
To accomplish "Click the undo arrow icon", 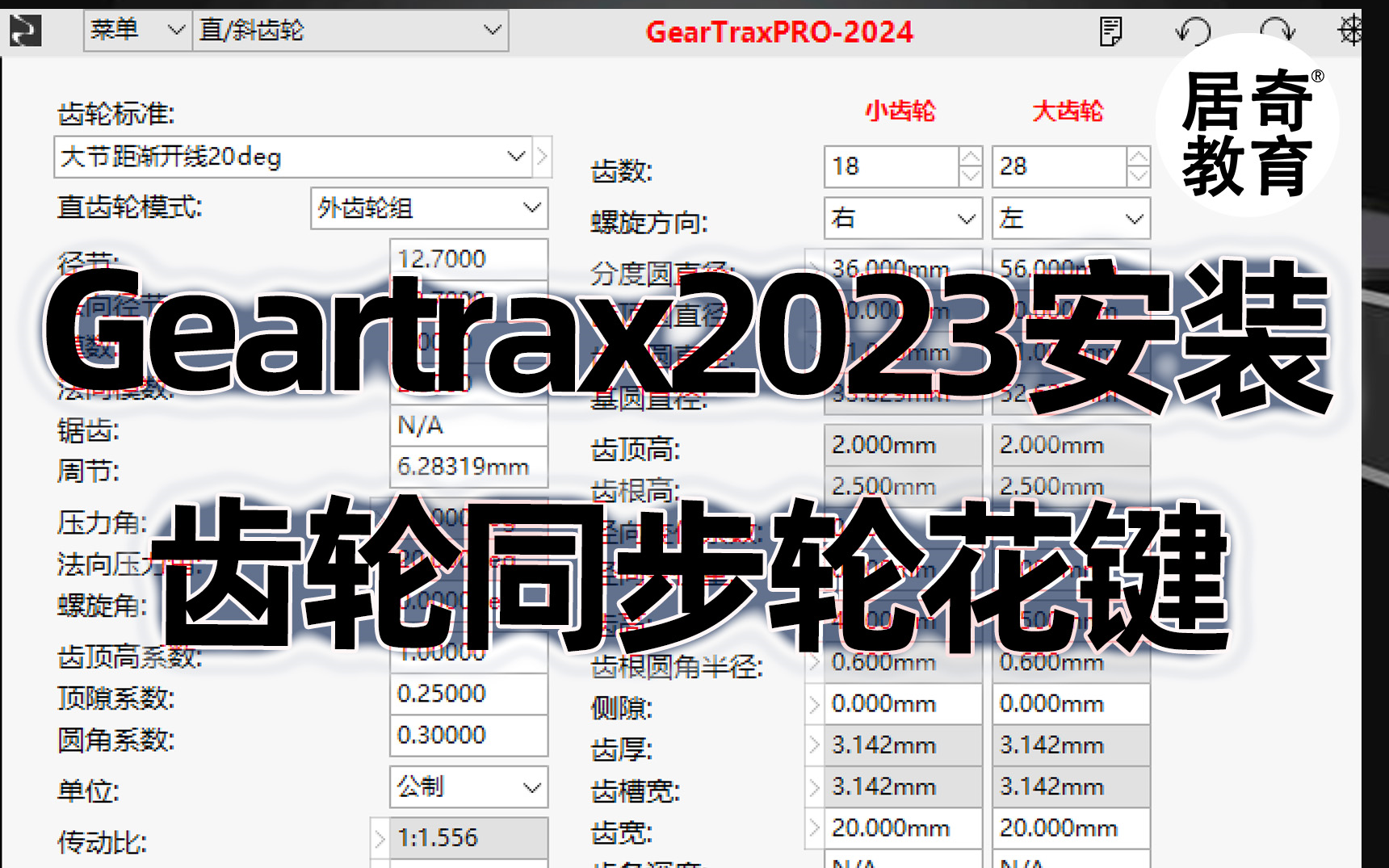I will pyautogui.click(x=1193, y=31).
